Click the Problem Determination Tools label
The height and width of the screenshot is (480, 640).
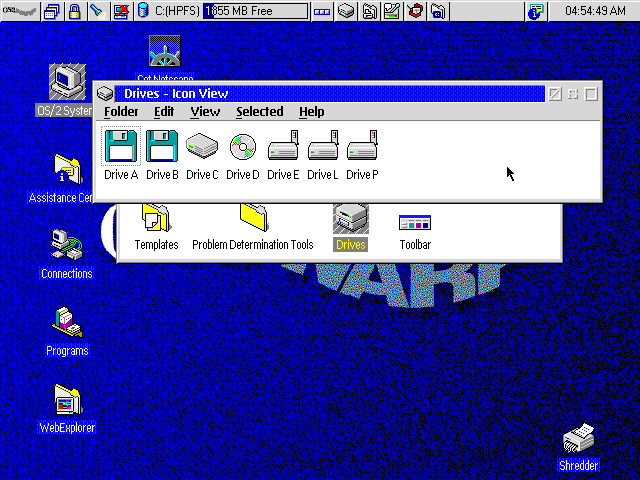(x=253, y=244)
